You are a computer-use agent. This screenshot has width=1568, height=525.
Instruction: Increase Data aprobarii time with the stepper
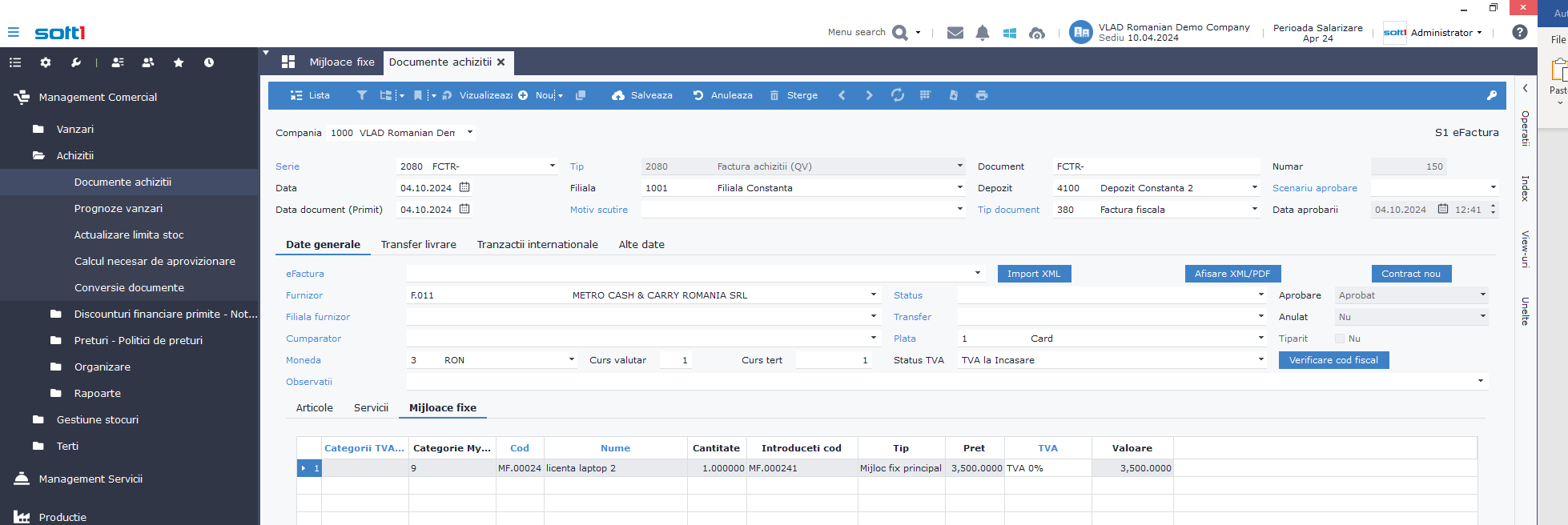[1494, 206]
